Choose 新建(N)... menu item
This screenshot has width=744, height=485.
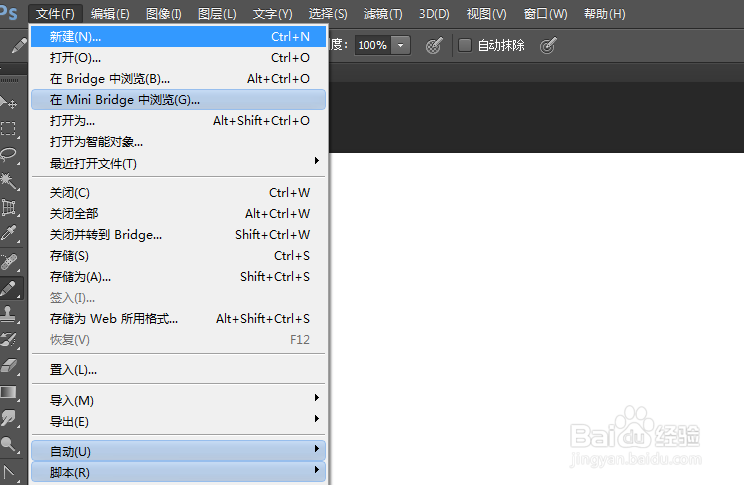click(x=178, y=37)
